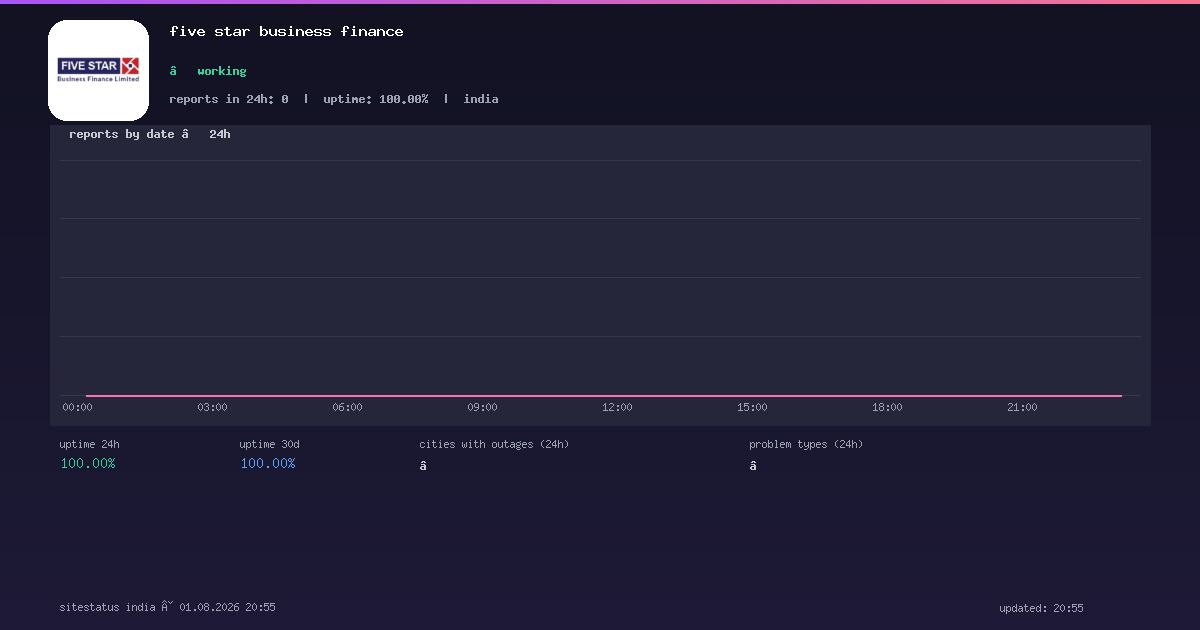Click the 21:00 time axis label
Viewport: 1200px width, 630px height.
pyautogui.click(x=1022, y=407)
